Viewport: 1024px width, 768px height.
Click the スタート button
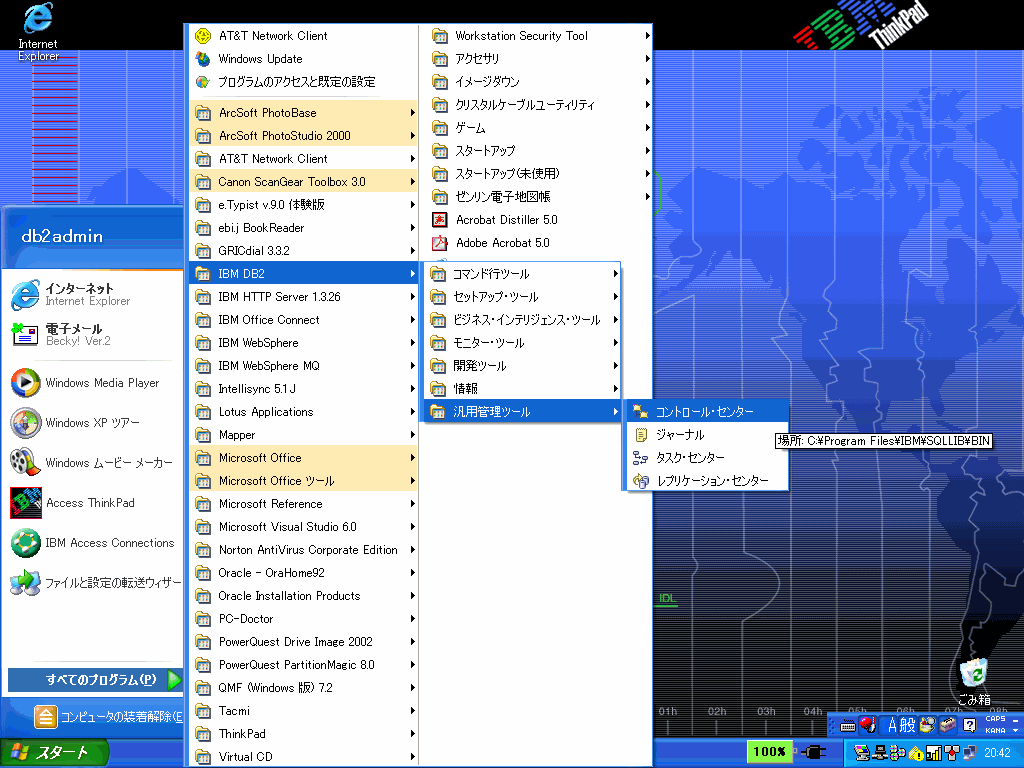click(54, 753)
